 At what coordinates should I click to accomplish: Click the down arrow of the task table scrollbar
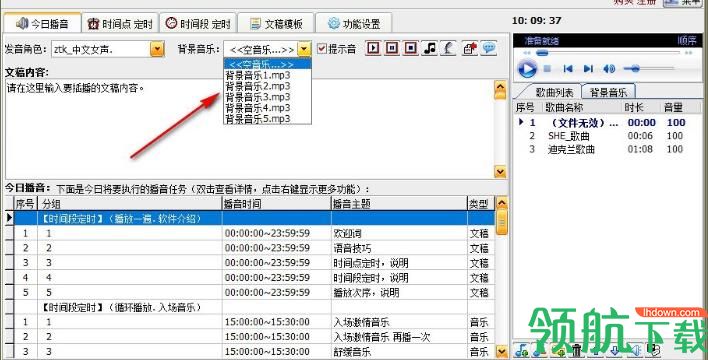[x=502, y=351]
